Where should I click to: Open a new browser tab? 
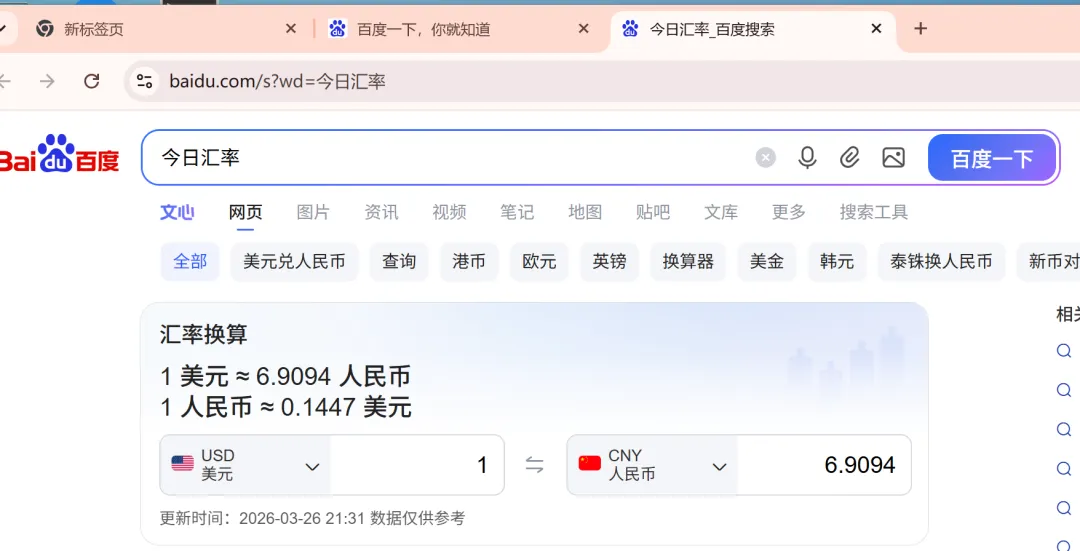(x=920, y=28)
